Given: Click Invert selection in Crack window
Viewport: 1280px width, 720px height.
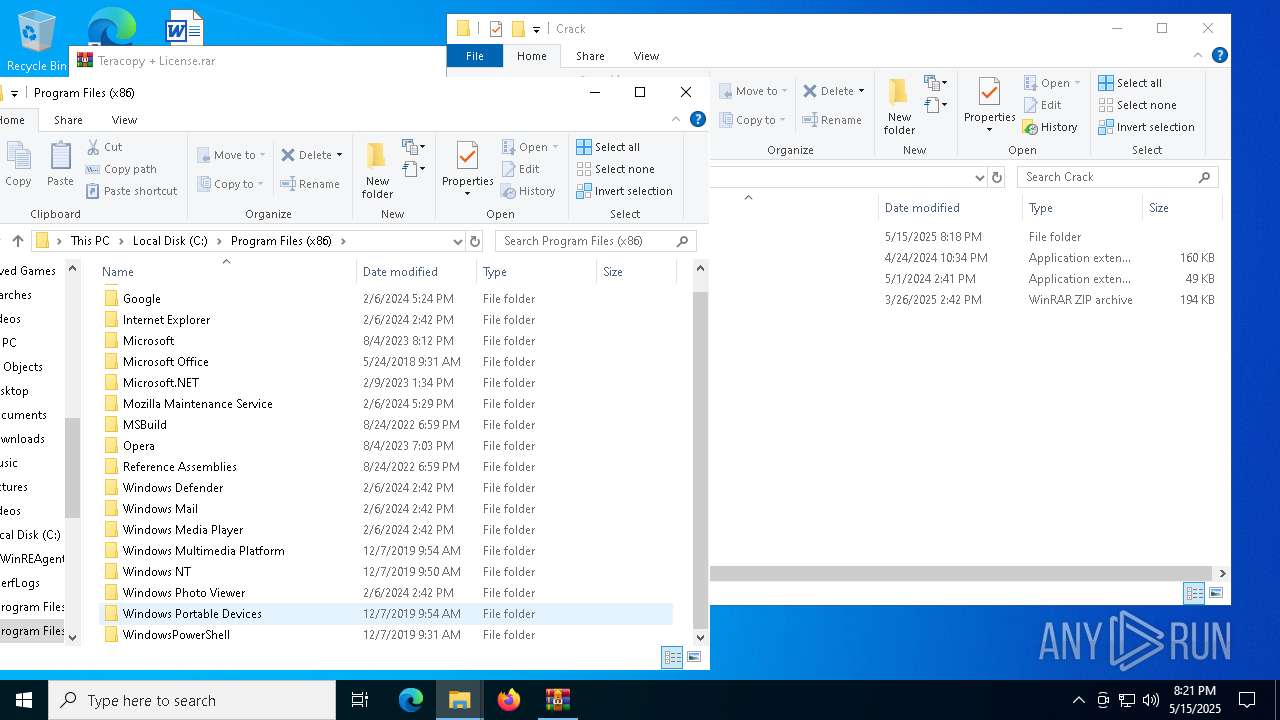Looking at the screenshot, I should 1146,127.
